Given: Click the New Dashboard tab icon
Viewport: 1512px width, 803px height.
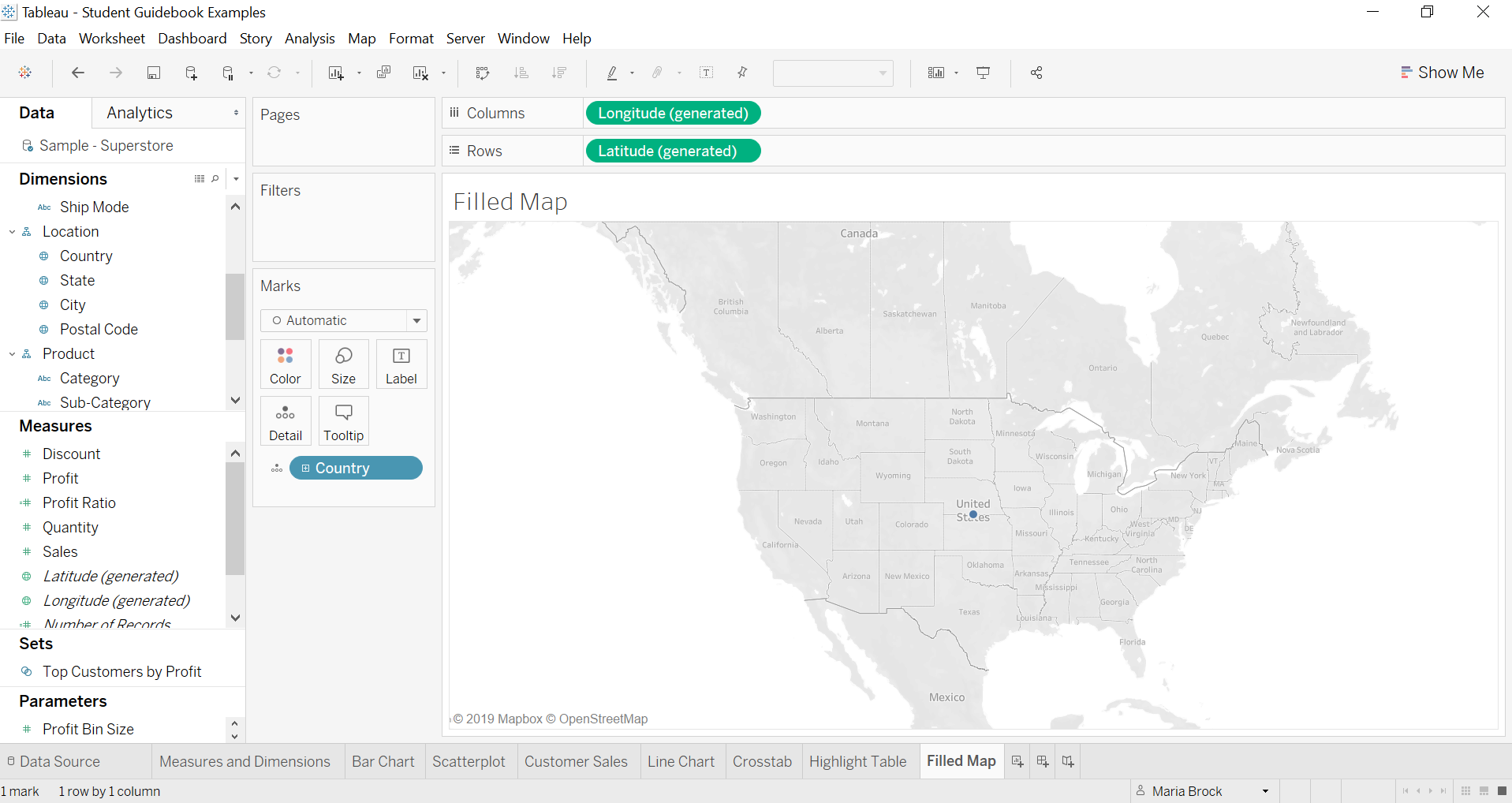Looking at the screenshot, I should coord(1043,761).
